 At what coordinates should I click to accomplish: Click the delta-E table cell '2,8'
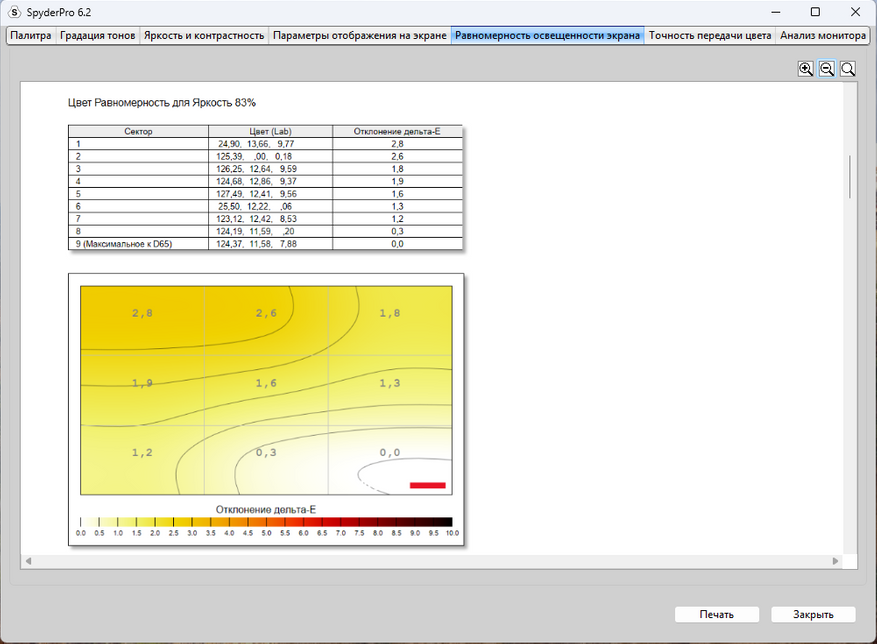click(397, 144)
